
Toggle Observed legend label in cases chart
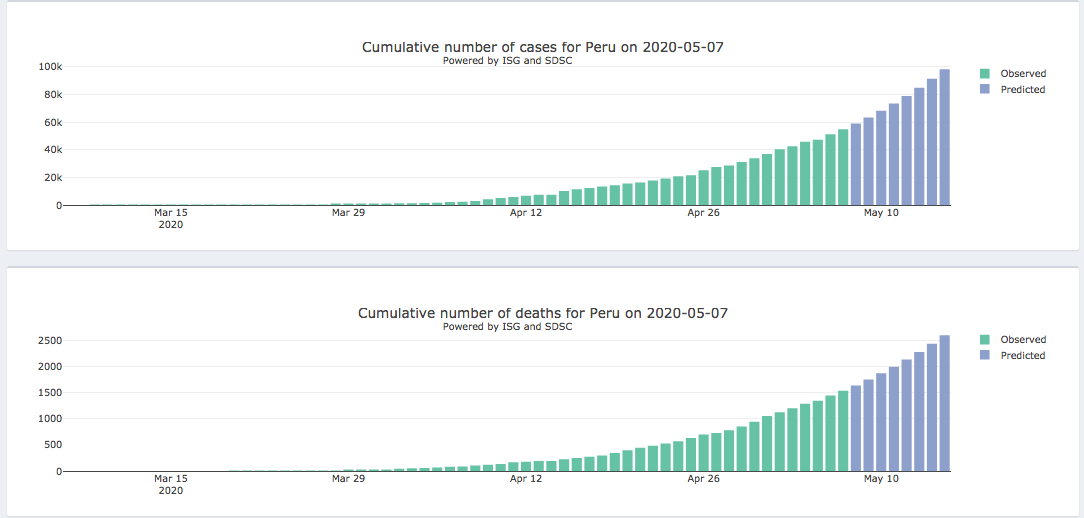coord(1023,74)
